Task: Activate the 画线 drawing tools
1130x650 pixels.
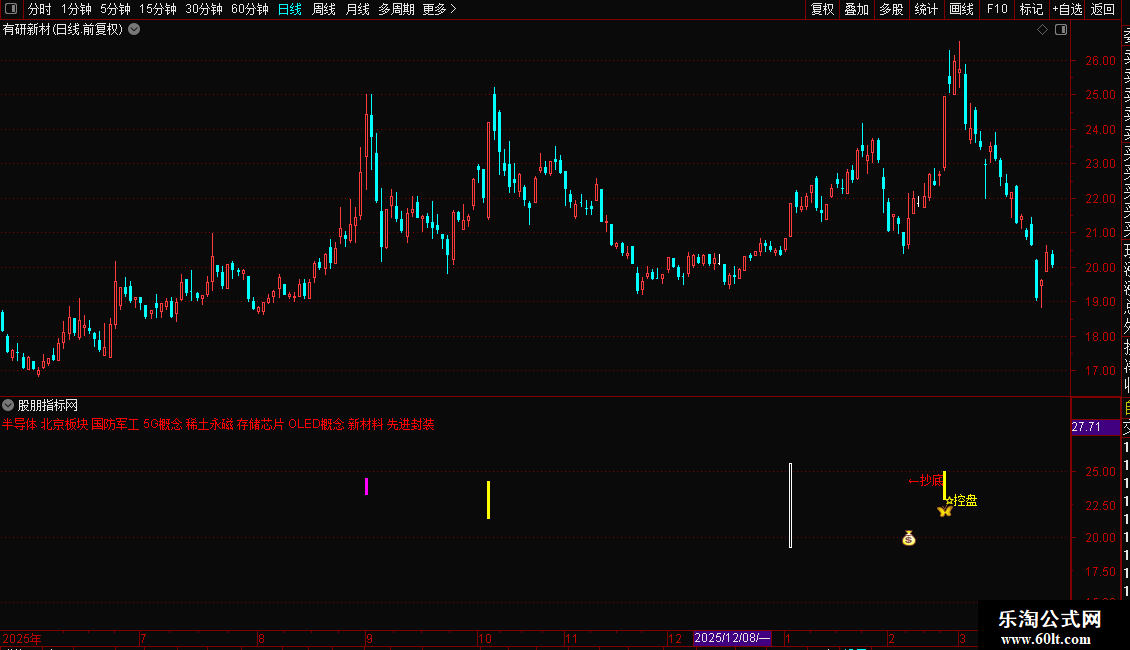Action: pyautogui.click(x=961, y=9)
